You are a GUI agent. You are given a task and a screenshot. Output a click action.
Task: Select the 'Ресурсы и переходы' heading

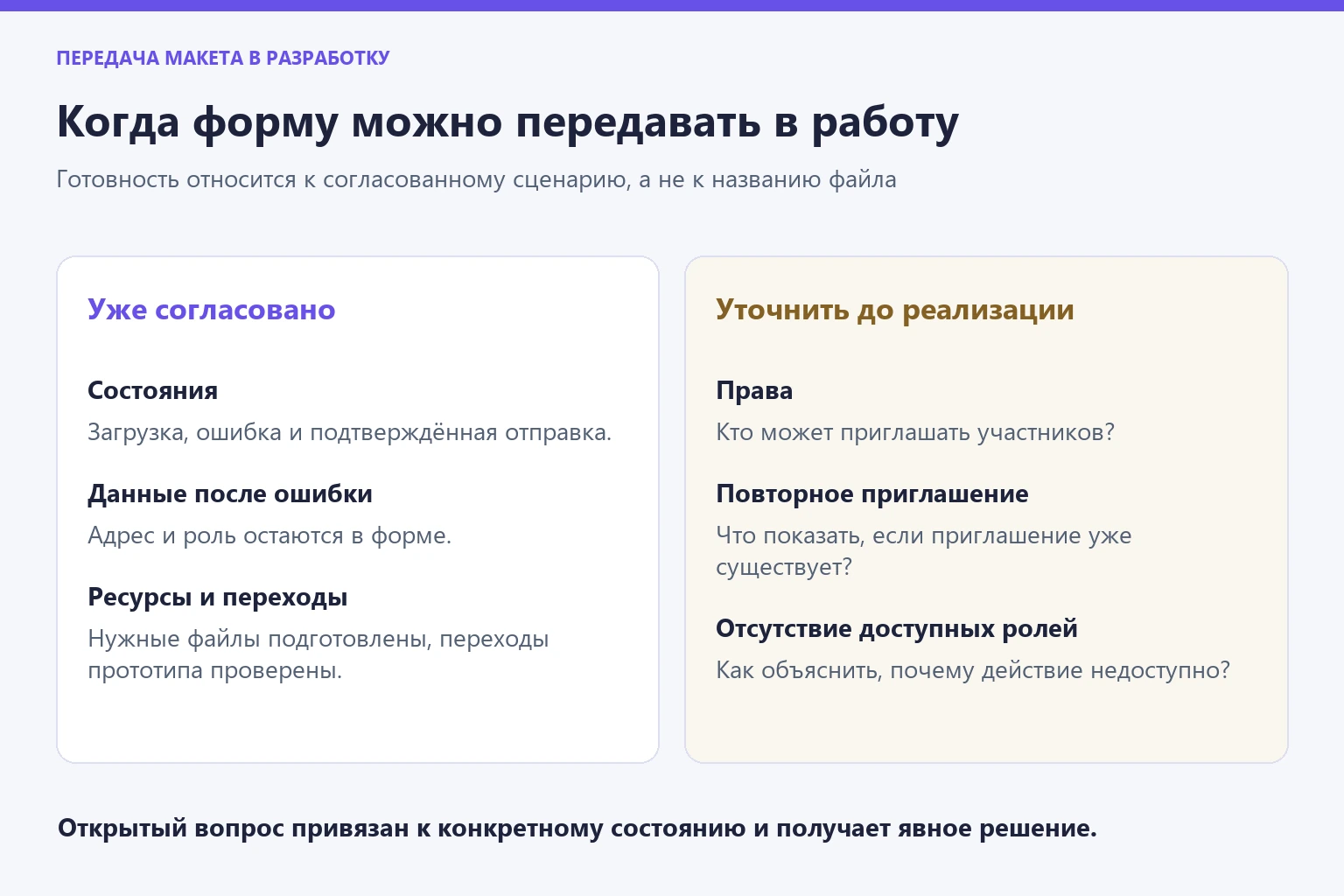pyautogui.click(x=218, y=597)
